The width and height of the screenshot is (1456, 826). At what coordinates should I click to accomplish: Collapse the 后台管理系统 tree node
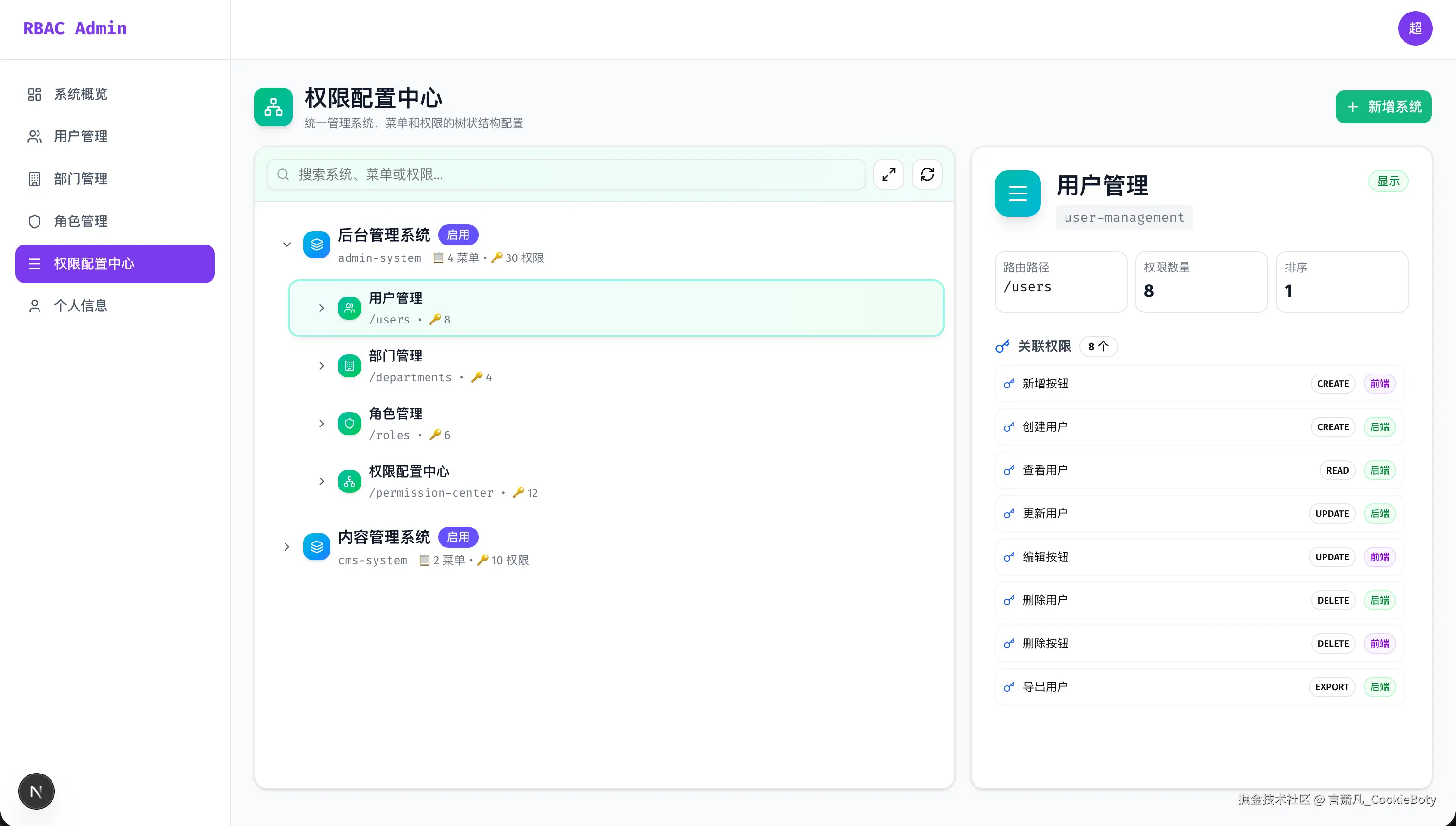pos(287,245)
